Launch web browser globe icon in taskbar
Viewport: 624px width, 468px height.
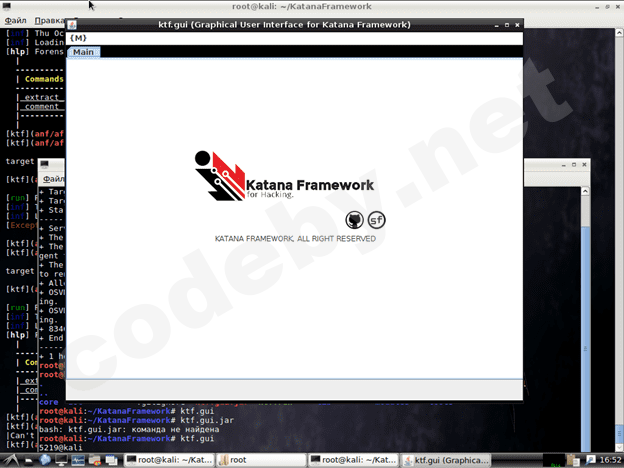pos(45,460)
